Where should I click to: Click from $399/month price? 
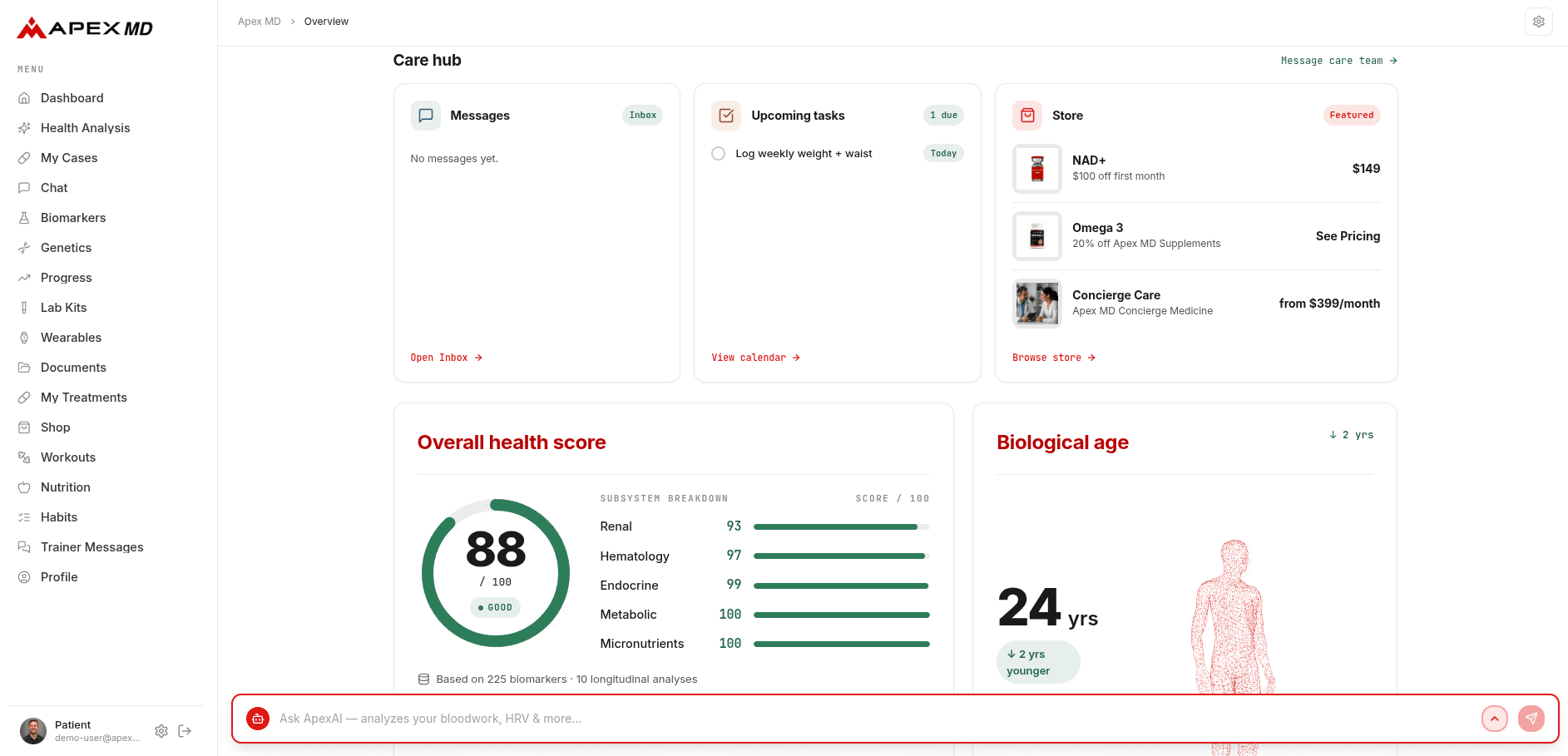1329,304
